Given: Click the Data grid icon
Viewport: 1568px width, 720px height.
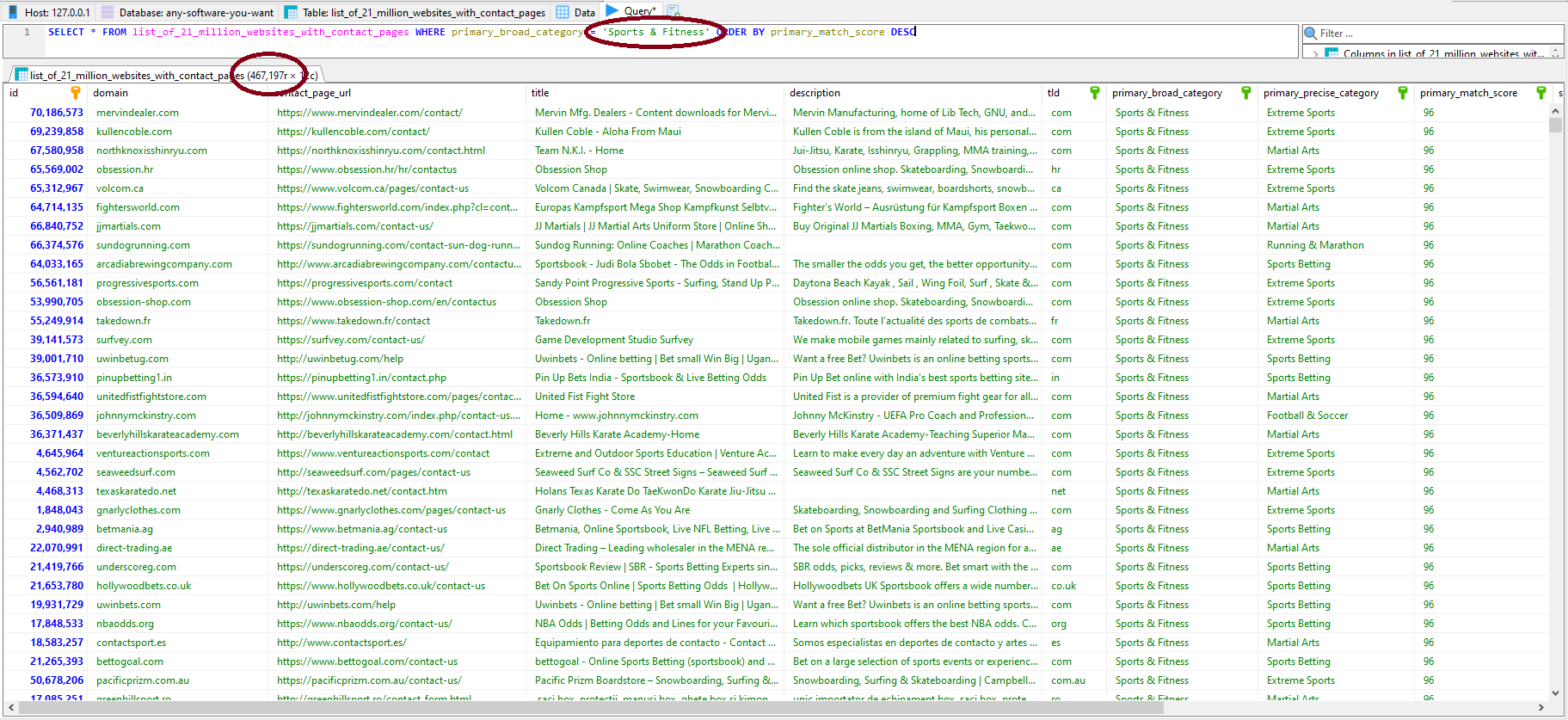Looking at the screenshot, I should 563,12.
